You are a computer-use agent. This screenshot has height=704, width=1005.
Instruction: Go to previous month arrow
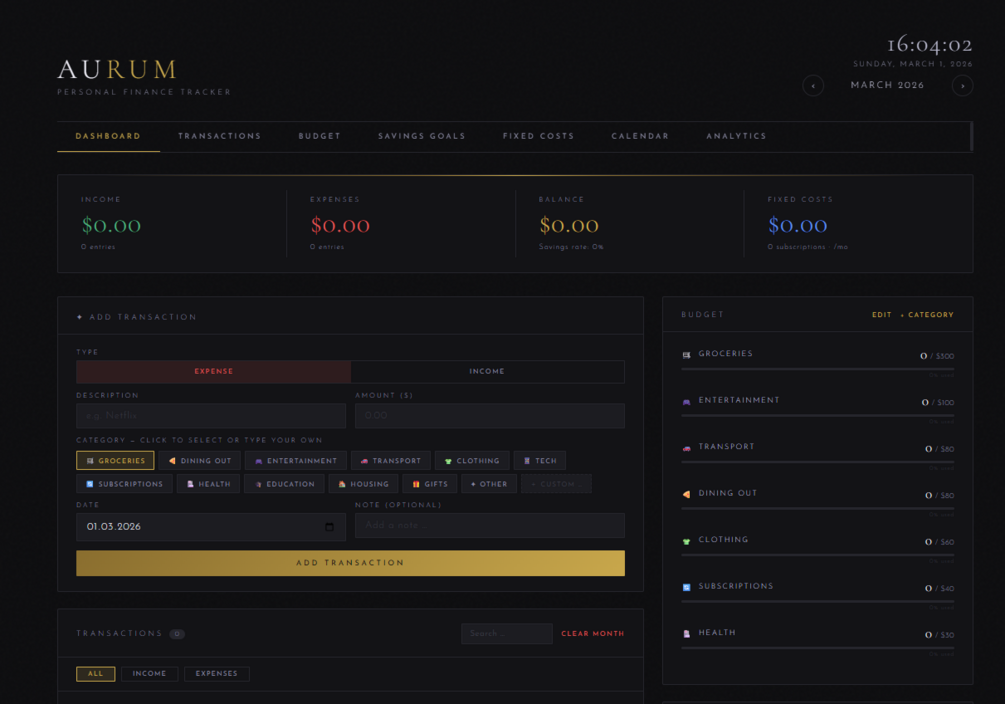813,85
